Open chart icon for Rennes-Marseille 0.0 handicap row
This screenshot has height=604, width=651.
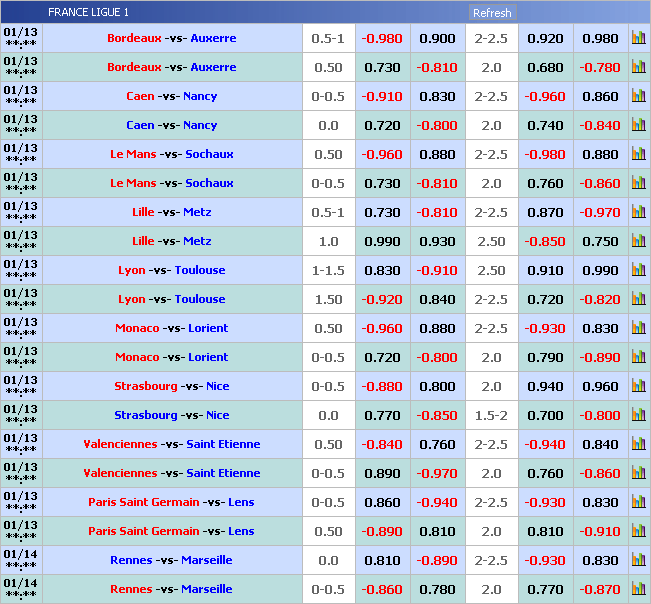638,560
